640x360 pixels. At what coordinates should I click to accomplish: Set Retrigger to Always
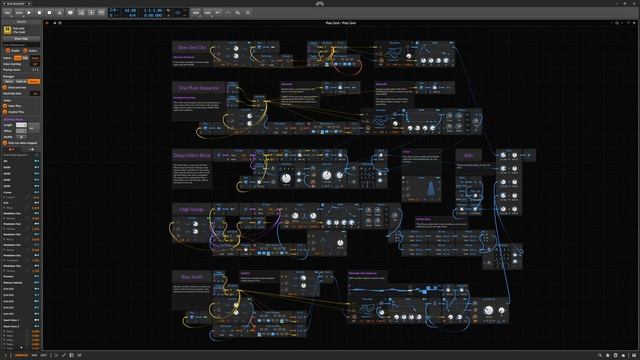click(x=34, y=82)
